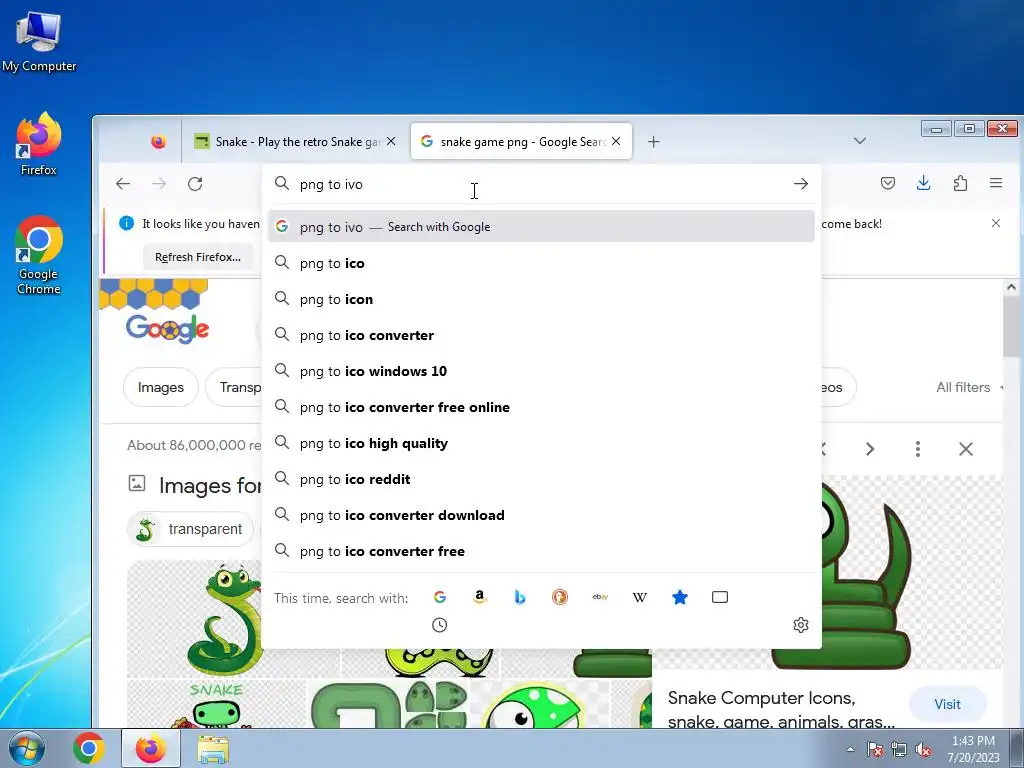Click next arrow in image preview panel
This screenshot has width=1024, height=768.
tap(870, 449)
